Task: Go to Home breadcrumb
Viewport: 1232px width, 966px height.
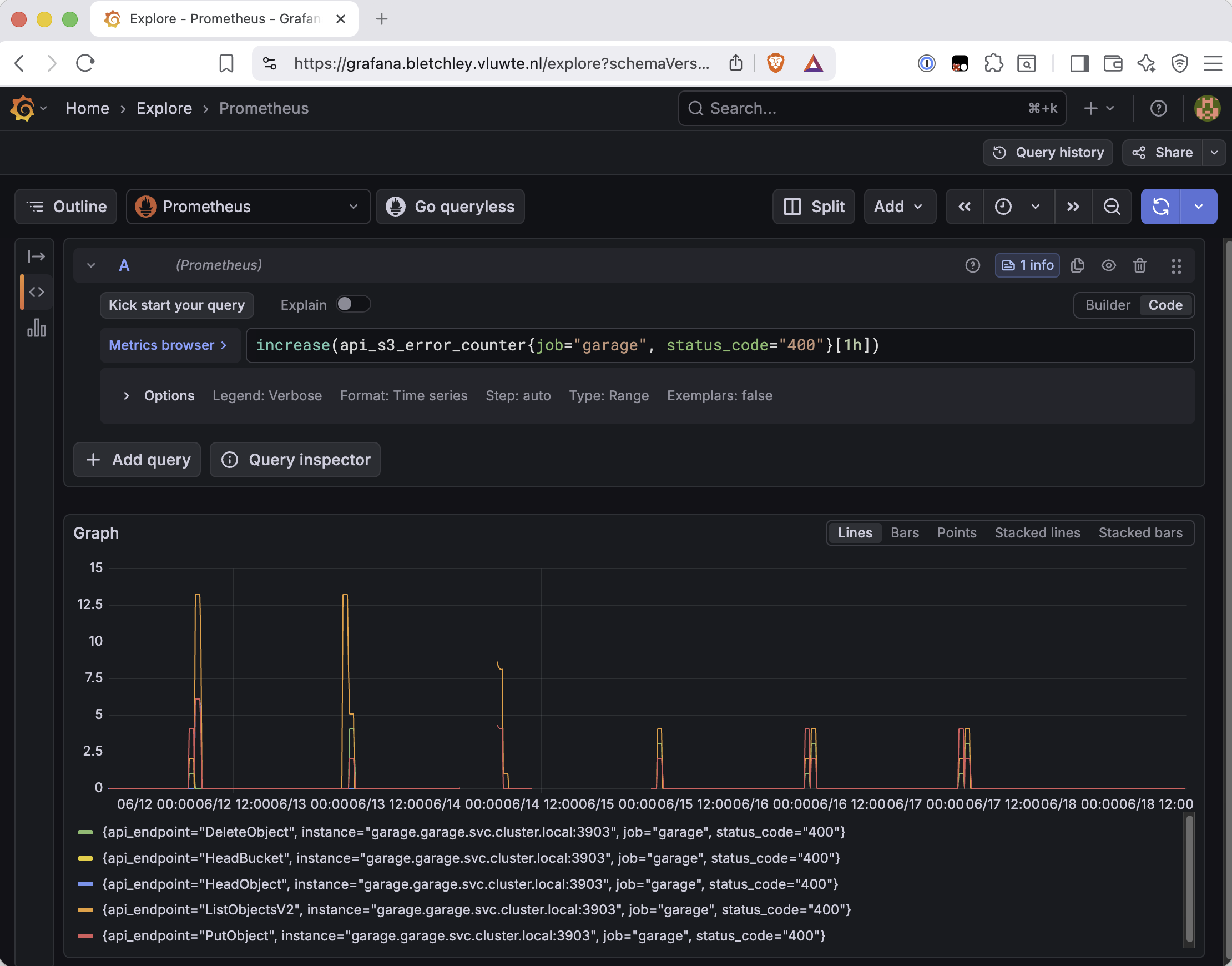Action: tap(87, 108)
